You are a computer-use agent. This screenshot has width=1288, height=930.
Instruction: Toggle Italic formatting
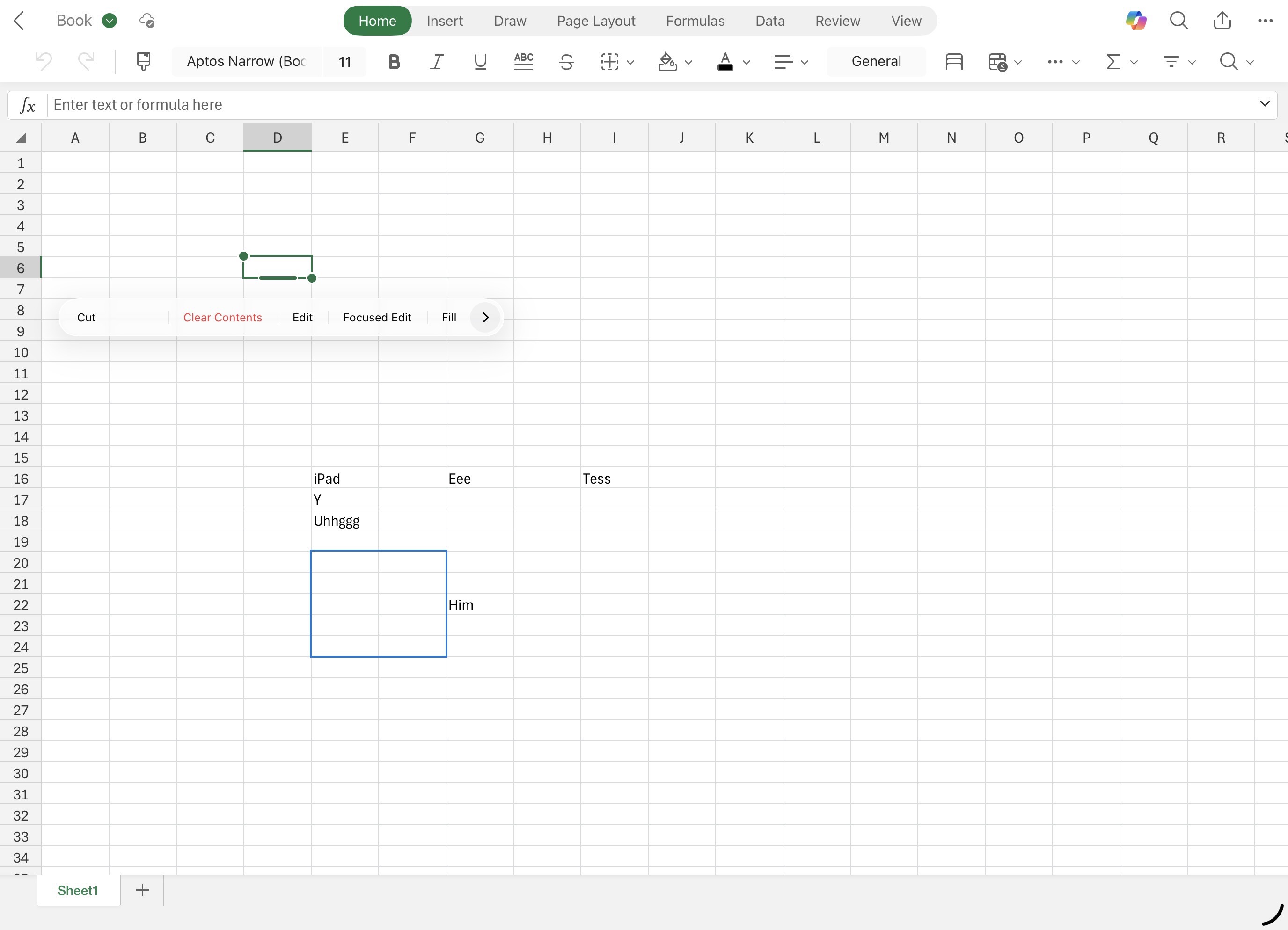[x=437, y=61]
